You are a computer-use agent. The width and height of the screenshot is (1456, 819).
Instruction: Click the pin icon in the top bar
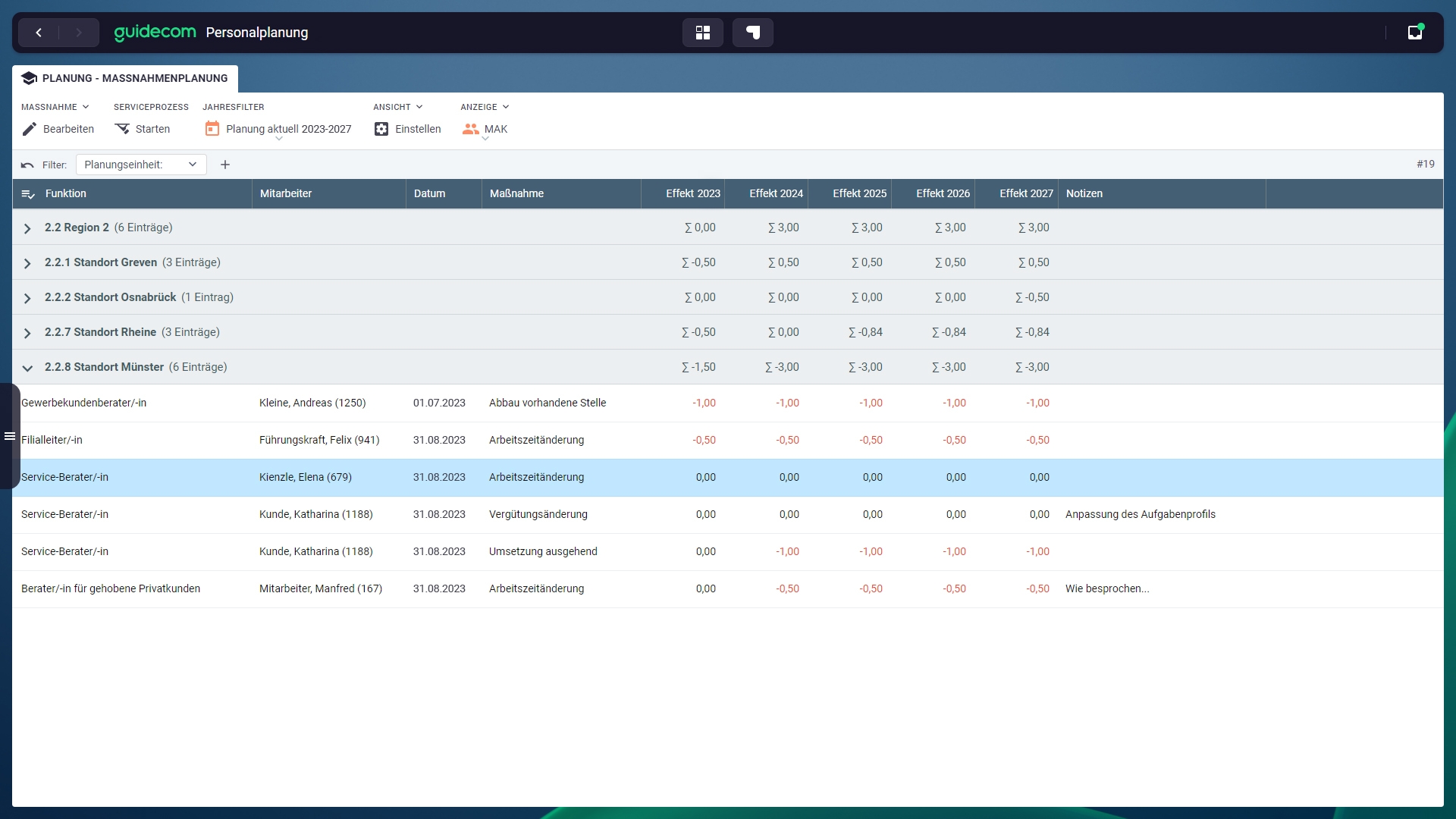click(752, 33)
